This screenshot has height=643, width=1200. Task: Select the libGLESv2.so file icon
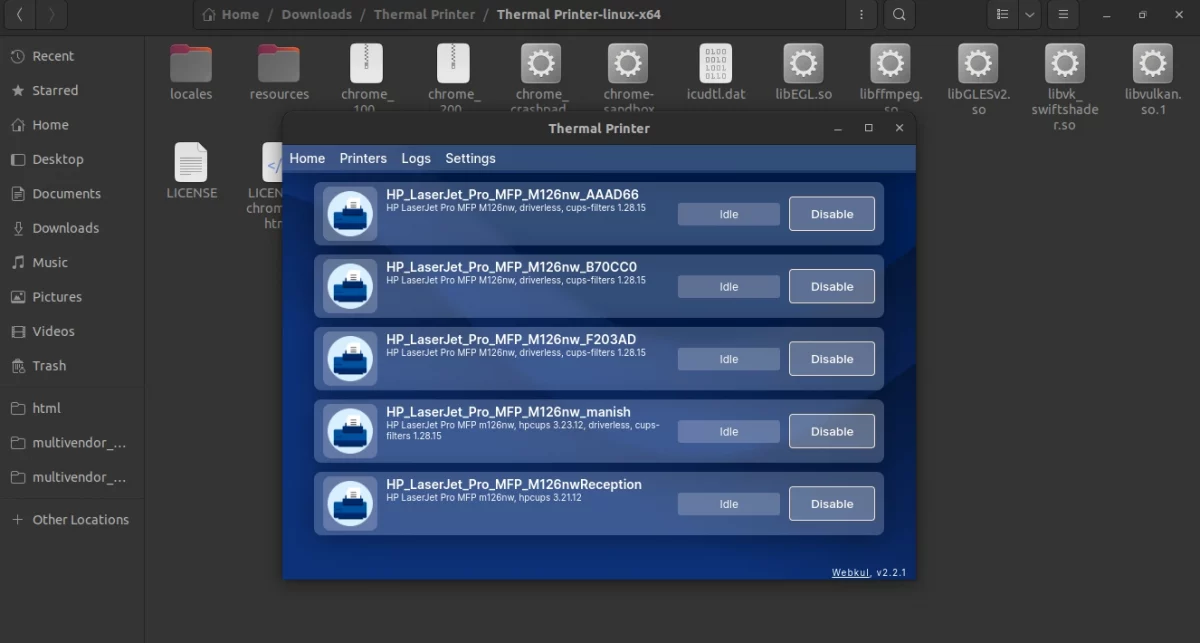[978, 63]
